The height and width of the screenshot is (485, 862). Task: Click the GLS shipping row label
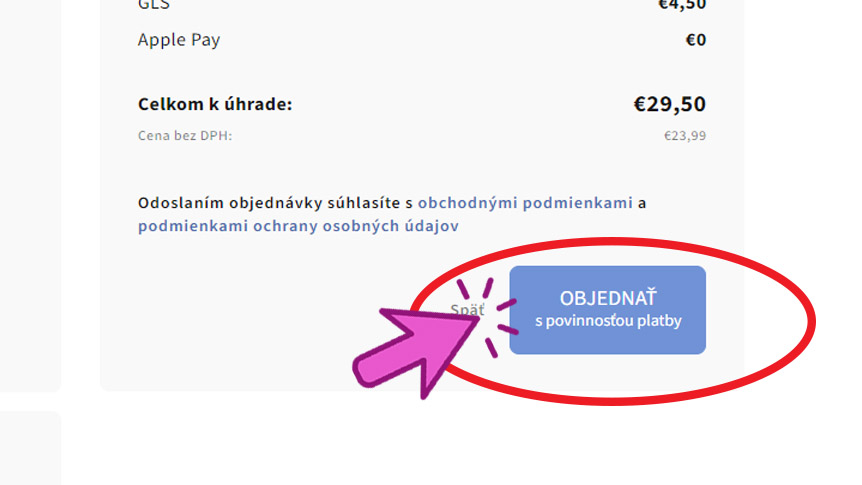153,5
